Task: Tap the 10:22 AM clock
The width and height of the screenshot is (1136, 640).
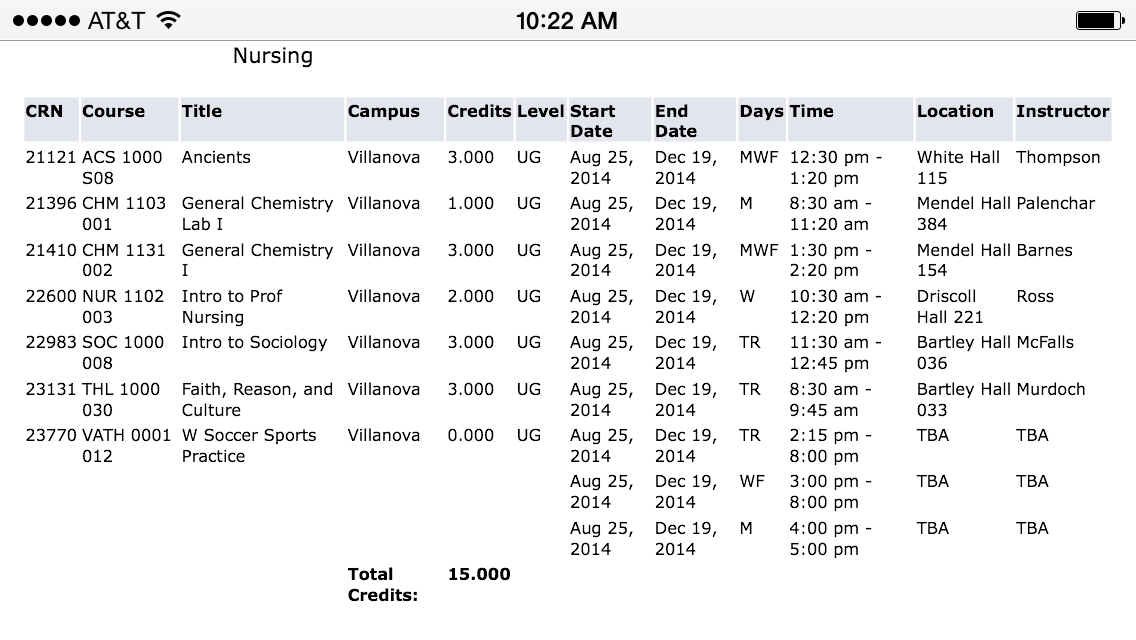Action: (x=567, y=21)
